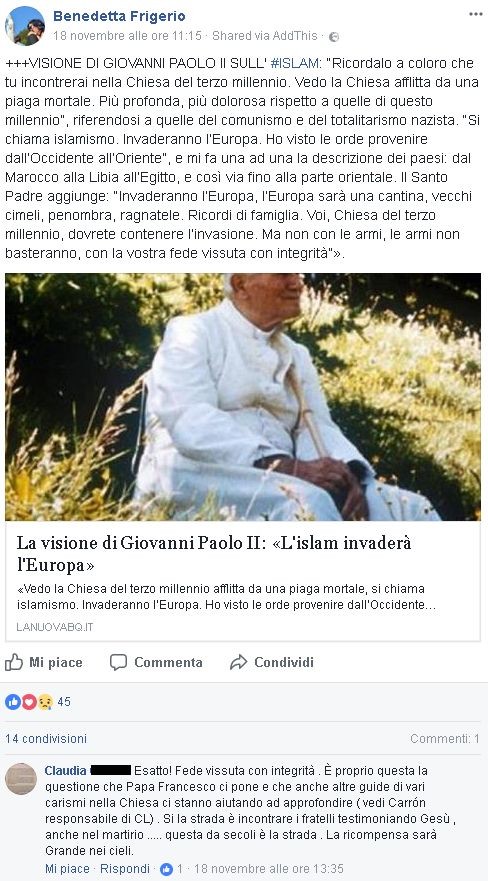Click the like icon on Claudia's comment
The width and height of the screenshot is (488, 881).
tap(166, 869)
